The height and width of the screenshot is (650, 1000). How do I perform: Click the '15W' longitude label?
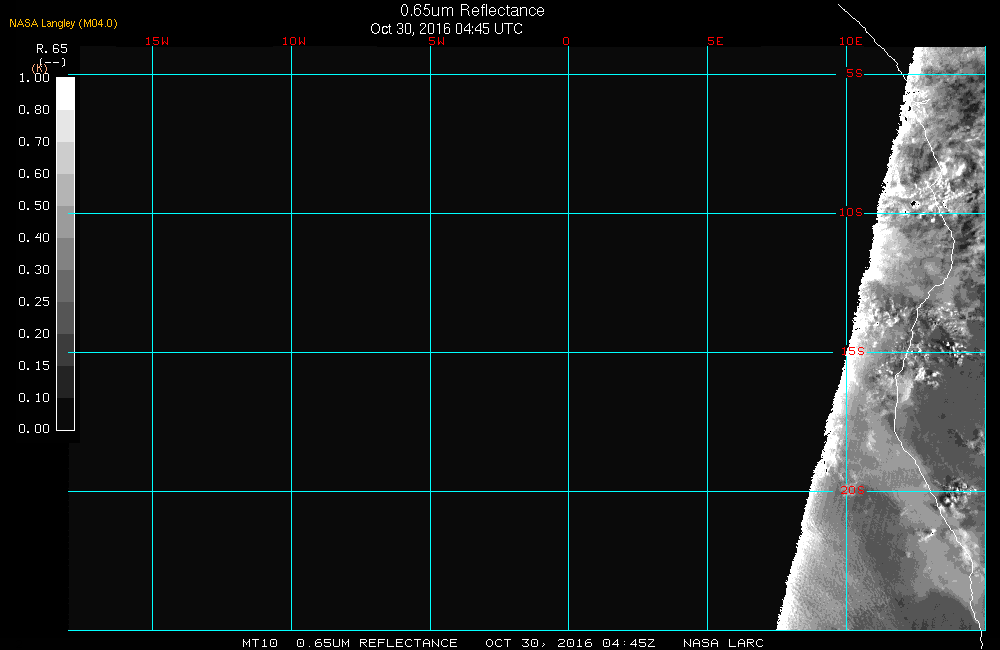(x=157, y=41)
